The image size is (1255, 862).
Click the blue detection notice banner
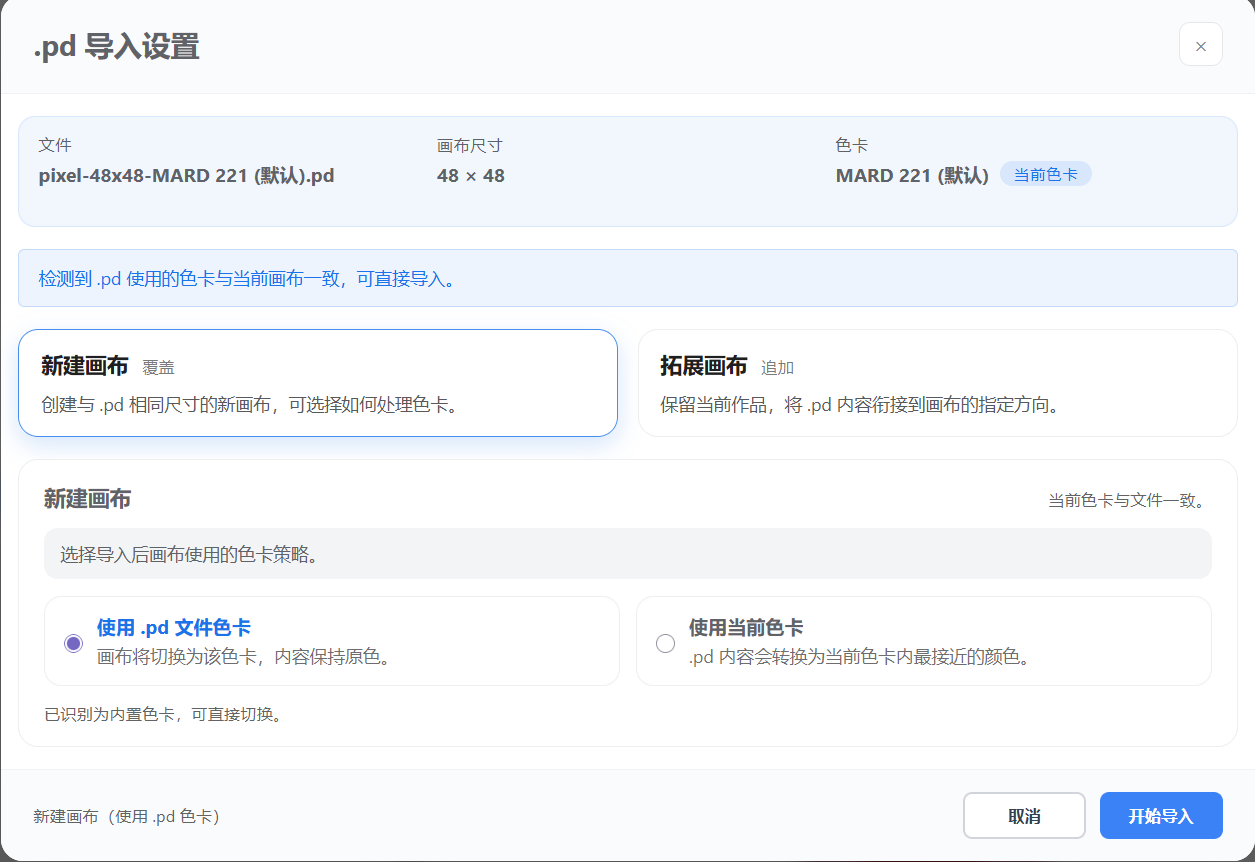(x=627, y=278)
